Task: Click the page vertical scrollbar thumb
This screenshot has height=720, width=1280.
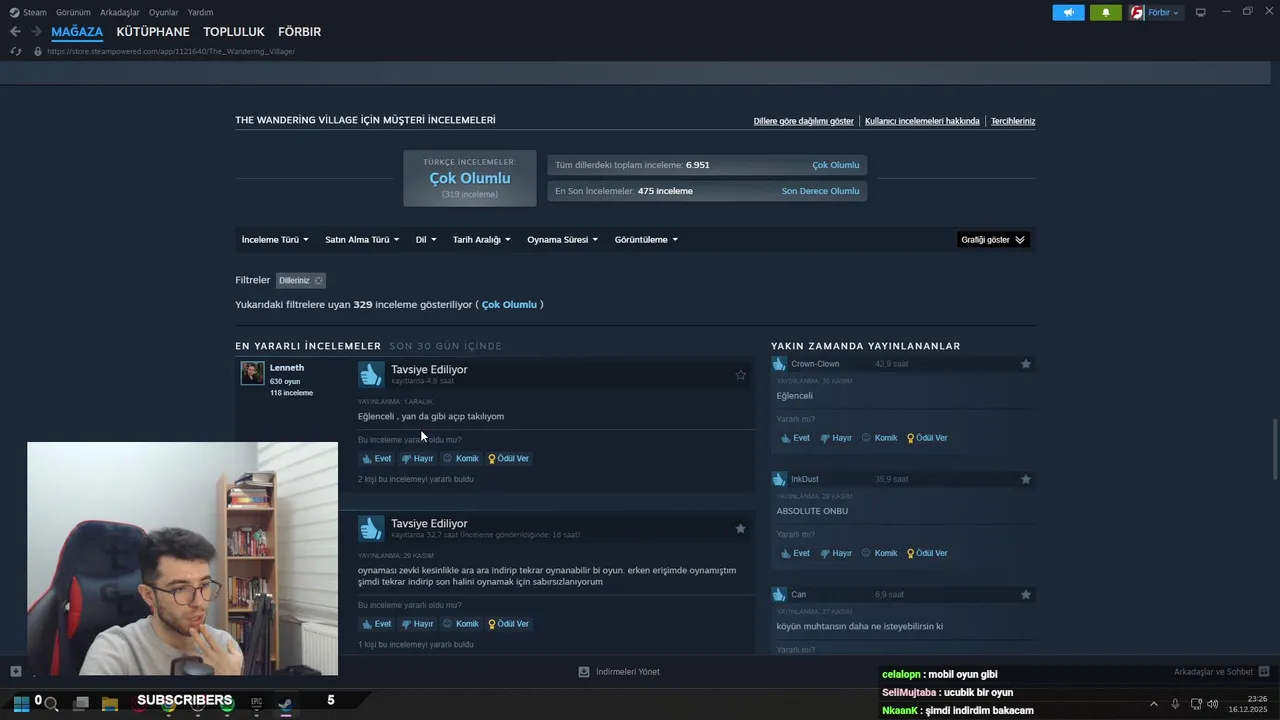Action: point(1274,450)
